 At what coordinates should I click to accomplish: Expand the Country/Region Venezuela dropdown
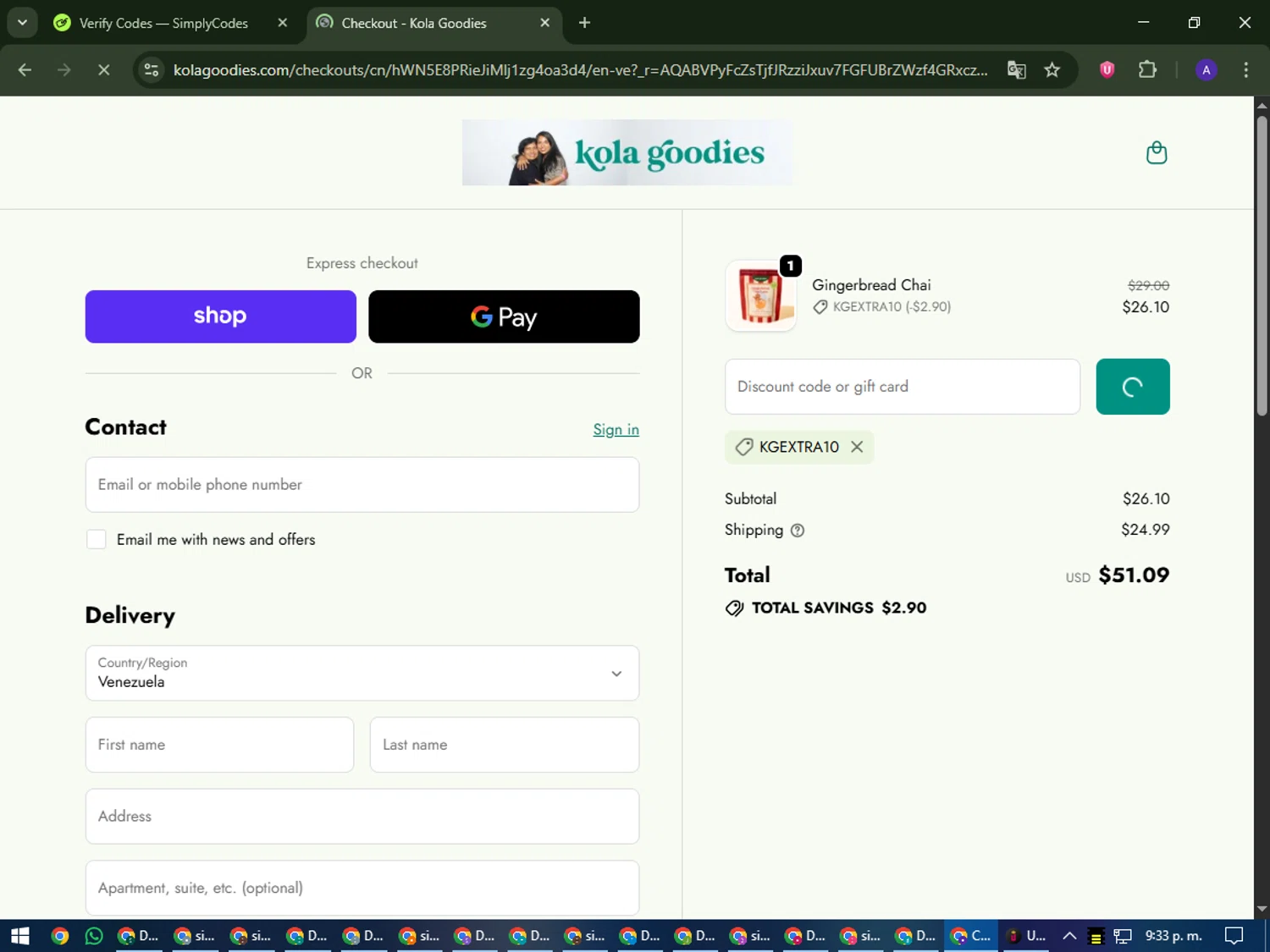click(x=362, y=674)
